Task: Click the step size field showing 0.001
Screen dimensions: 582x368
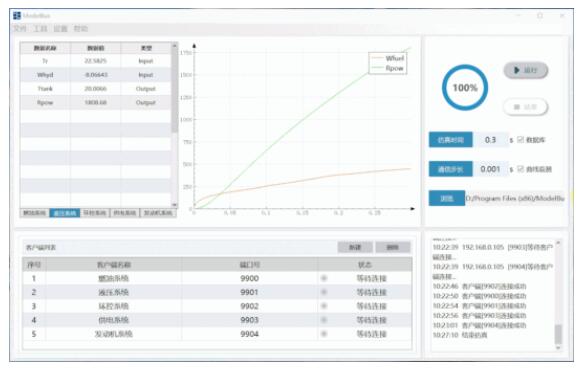Action: [x=490, y=169]
